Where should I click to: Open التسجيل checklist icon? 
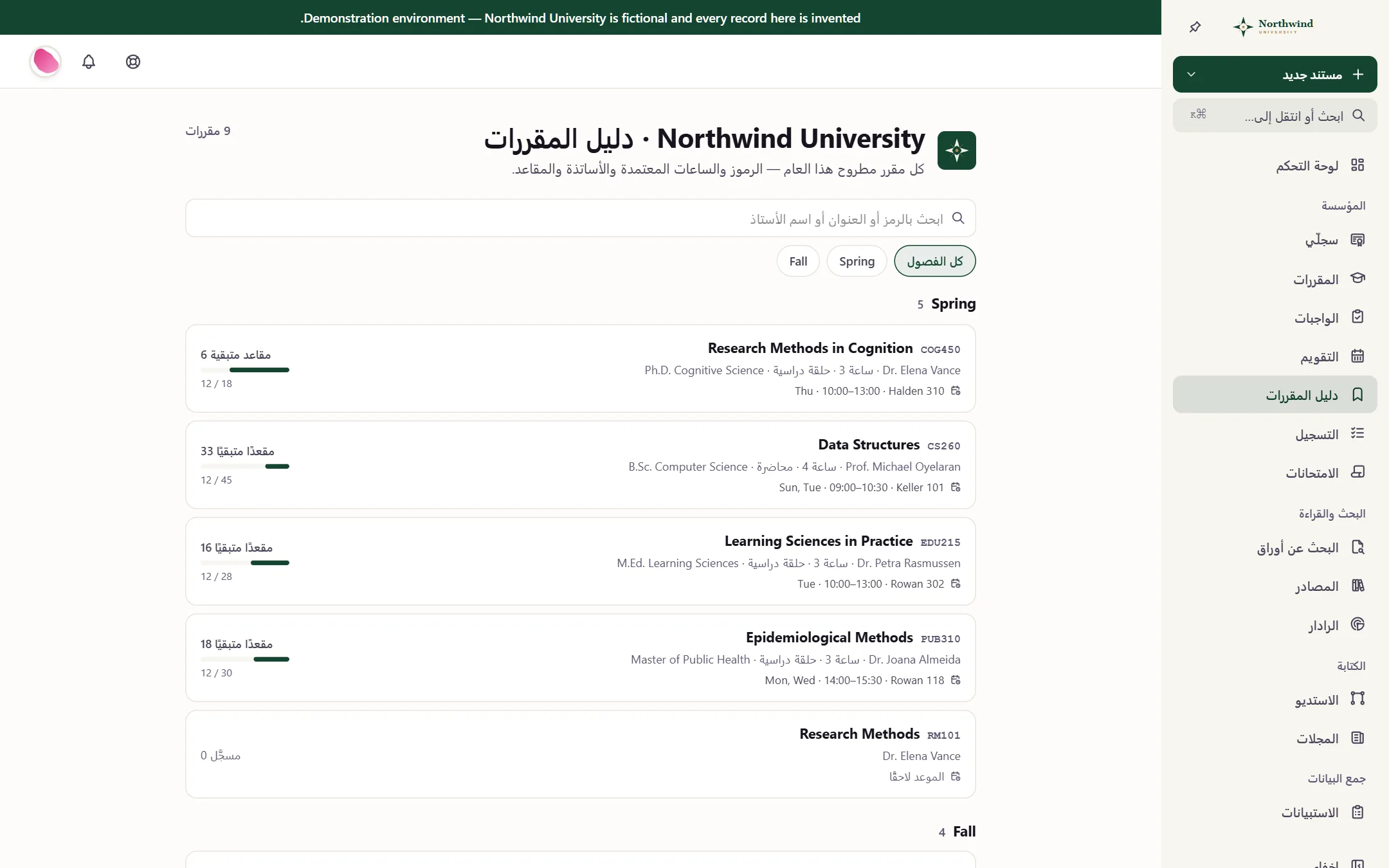(1357, 433)
